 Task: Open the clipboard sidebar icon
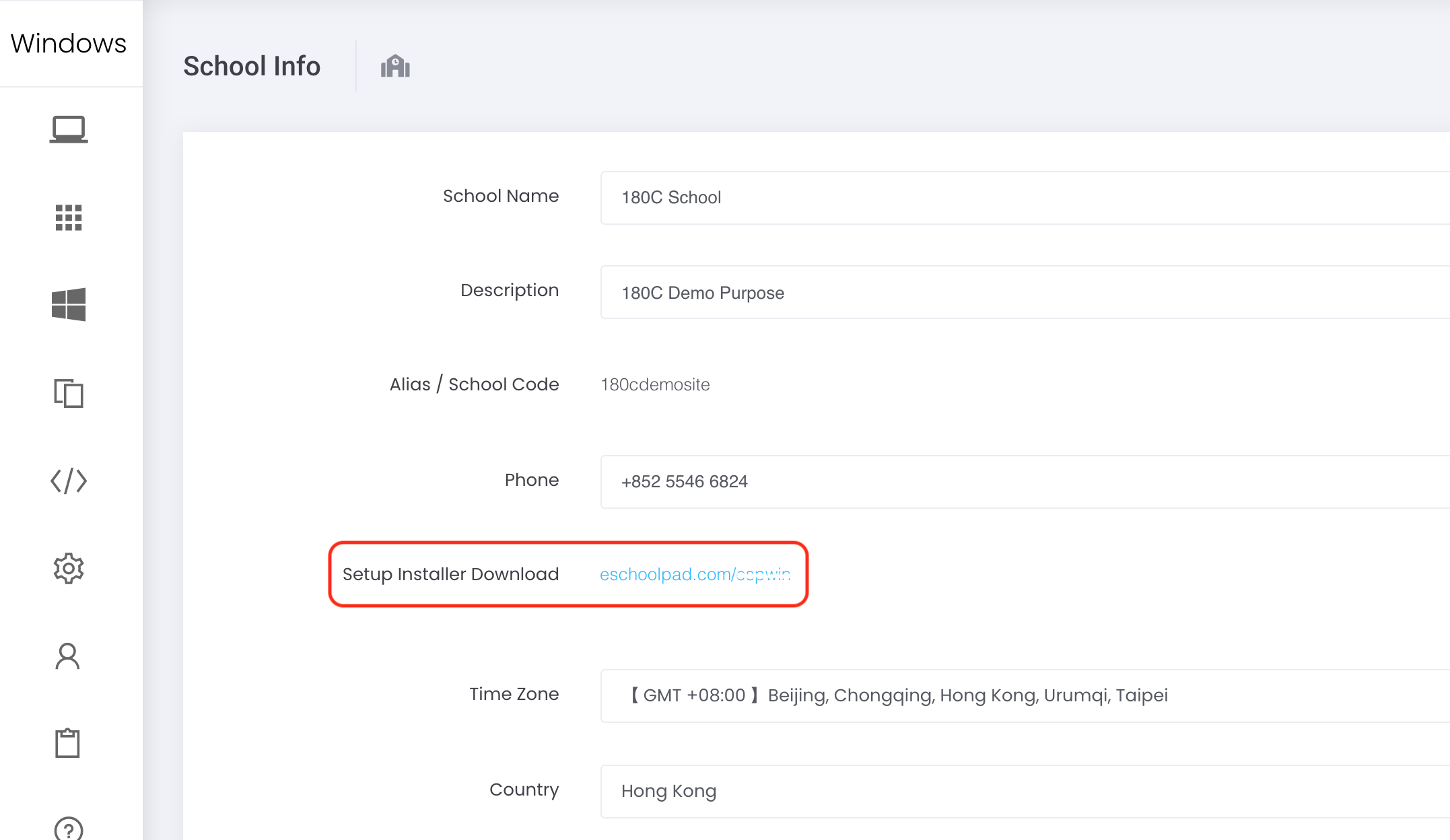(x=67, y=743)
